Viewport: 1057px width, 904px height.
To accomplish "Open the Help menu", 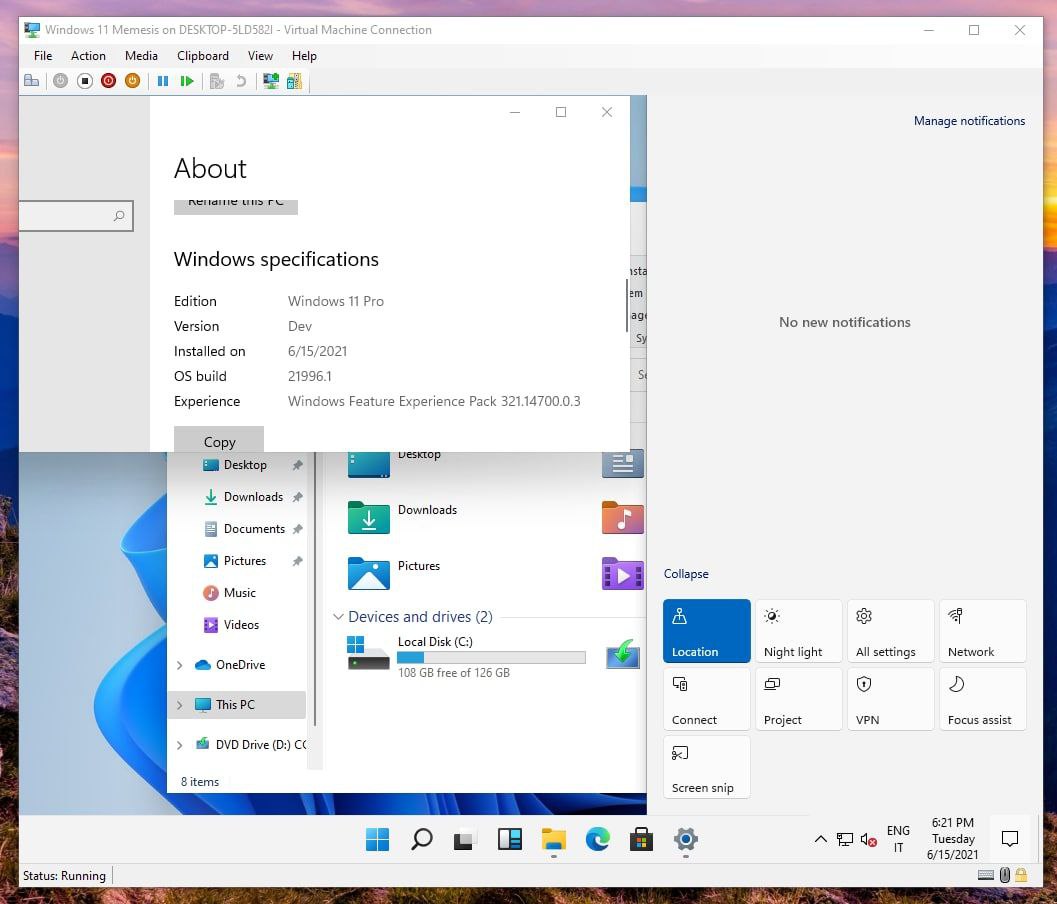I will (x=304, y=56).
